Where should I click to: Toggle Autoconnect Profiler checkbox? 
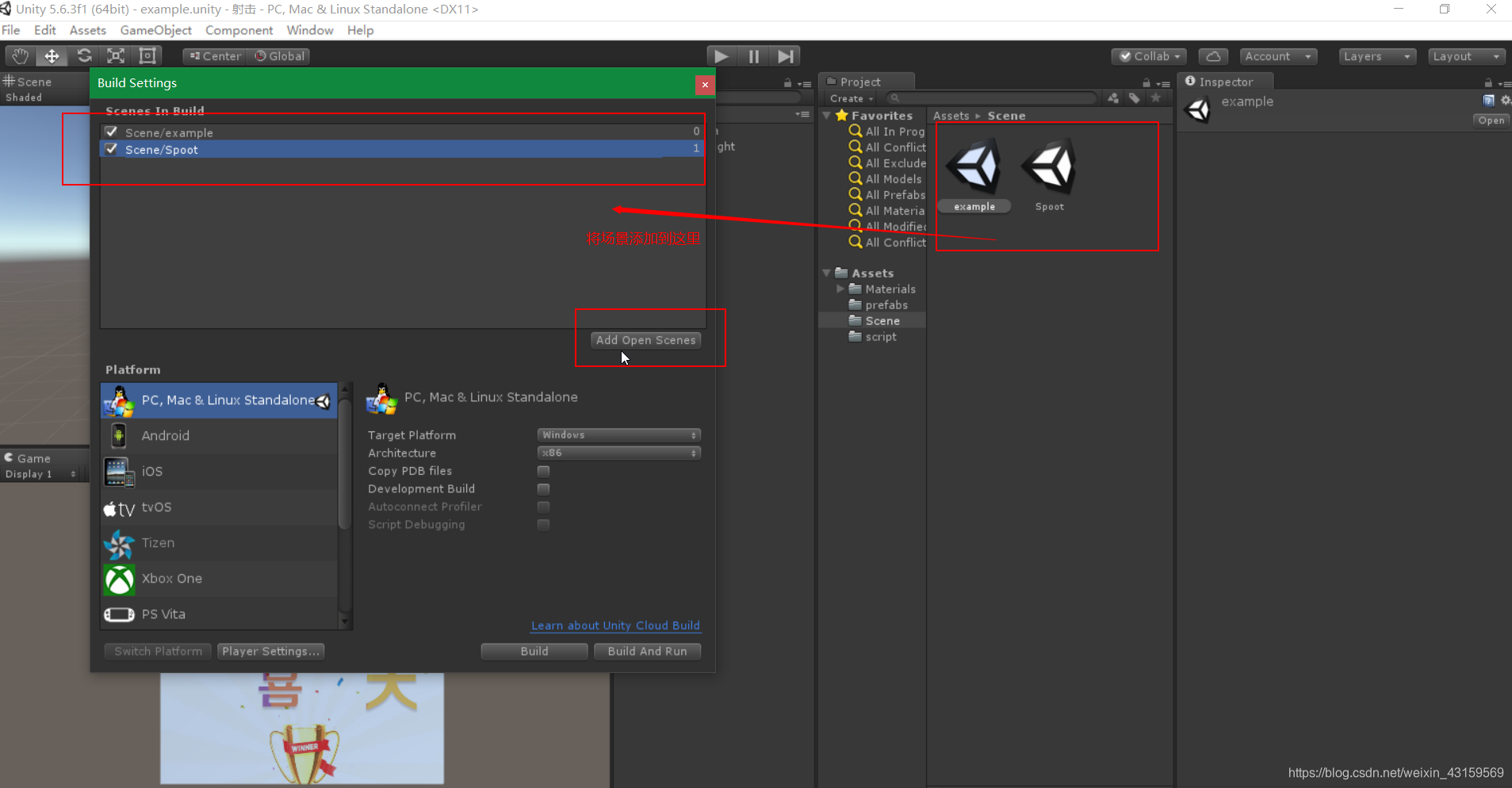[544, 507]
